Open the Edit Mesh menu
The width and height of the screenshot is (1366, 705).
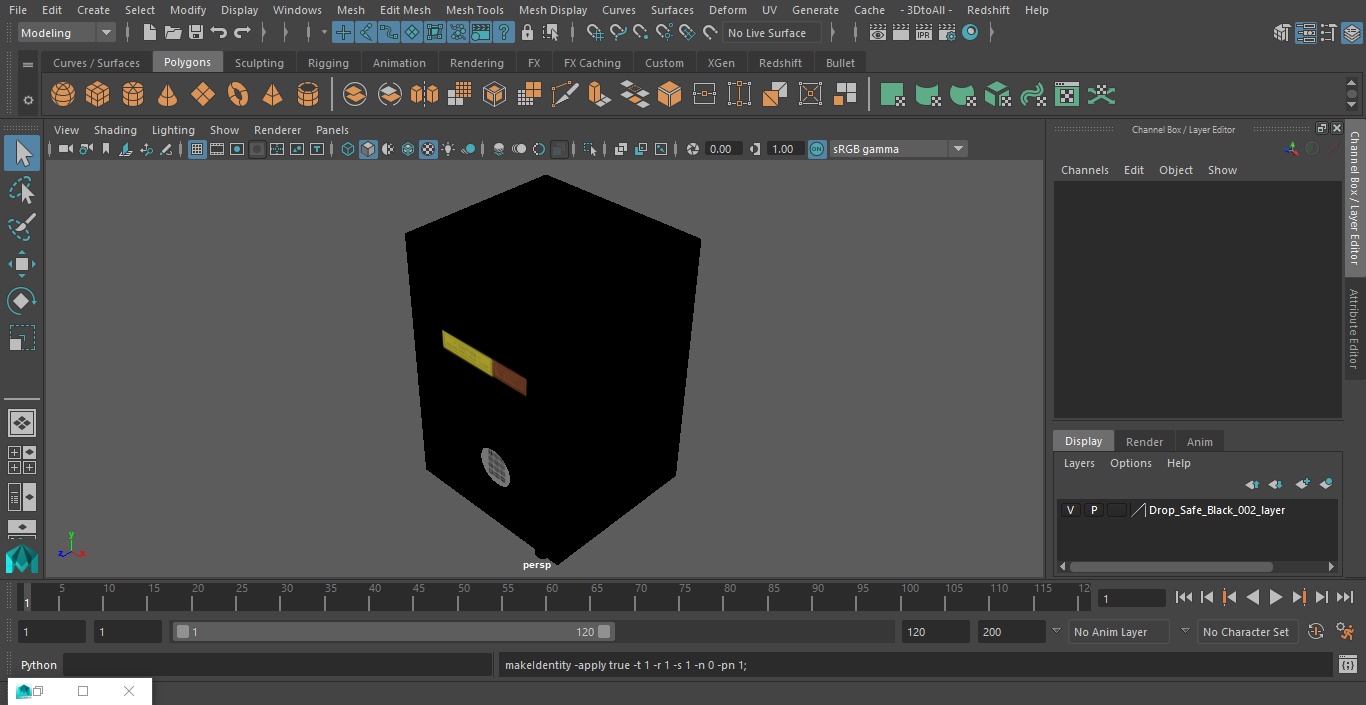[405, 10]
